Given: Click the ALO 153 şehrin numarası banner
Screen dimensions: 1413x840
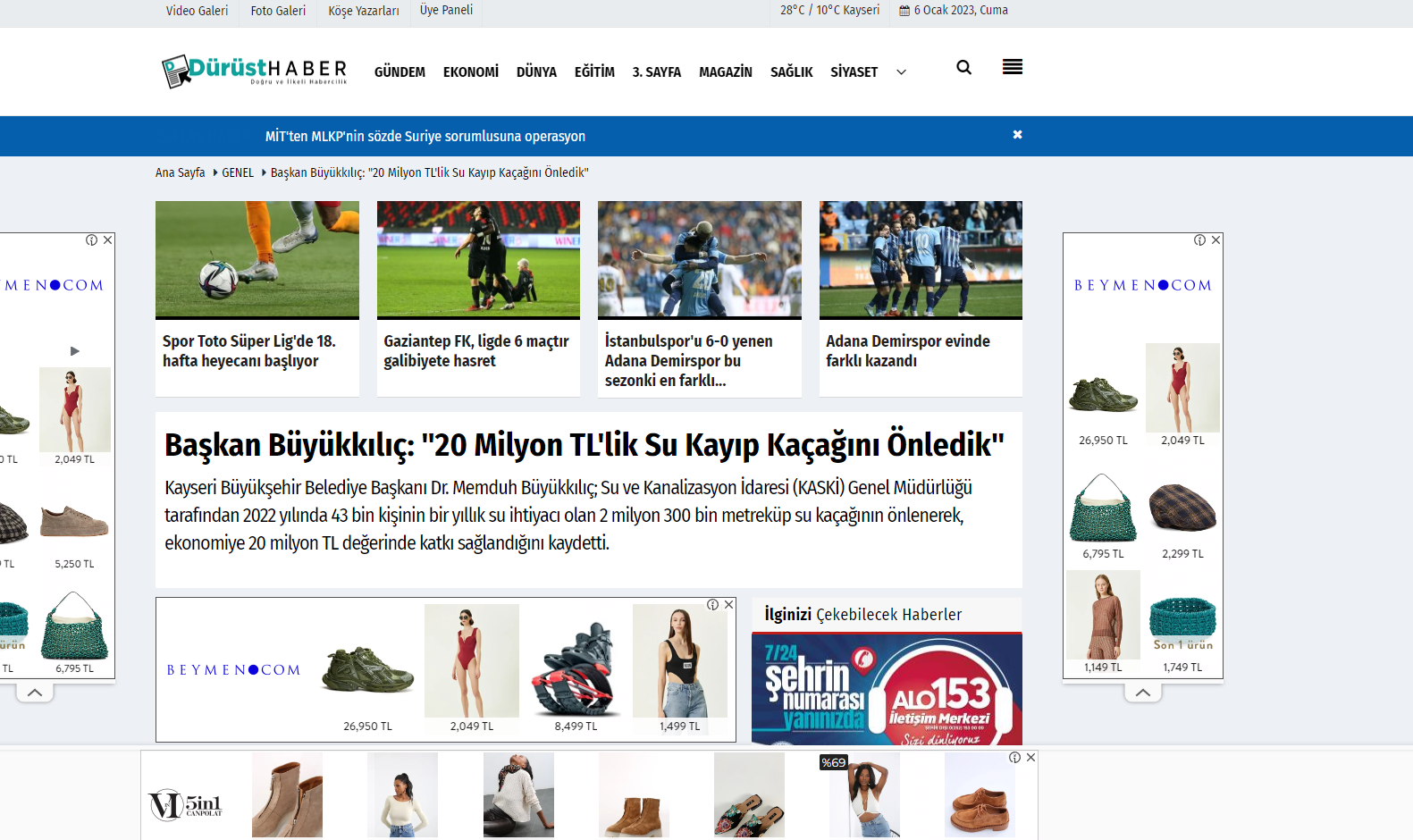Looking at the screenshot, I should point(887,689).
